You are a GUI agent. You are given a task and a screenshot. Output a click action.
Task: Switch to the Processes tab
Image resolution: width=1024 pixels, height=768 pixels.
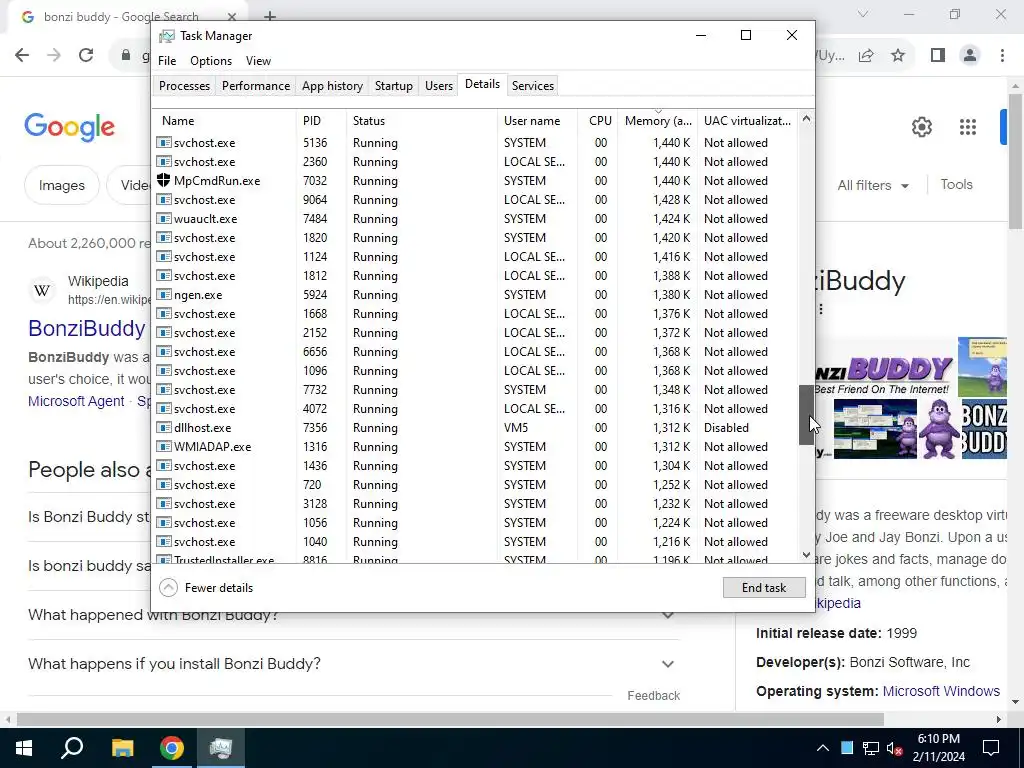point(184,86)
